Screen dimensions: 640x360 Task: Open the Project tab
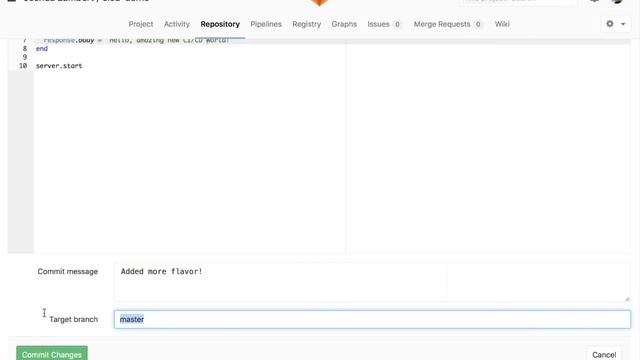coord(141,24)
